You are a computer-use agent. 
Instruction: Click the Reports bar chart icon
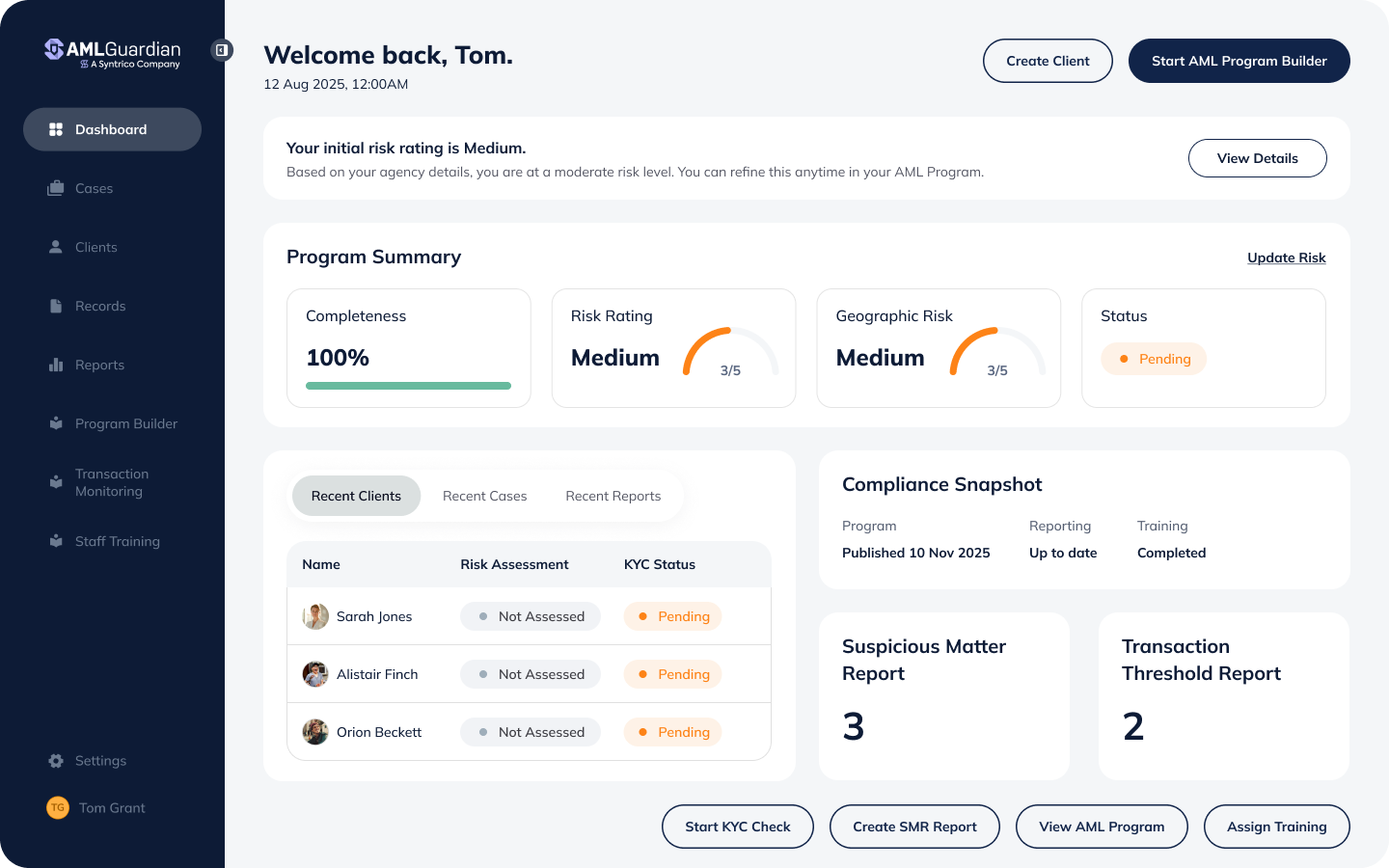[x=56, y=365]
